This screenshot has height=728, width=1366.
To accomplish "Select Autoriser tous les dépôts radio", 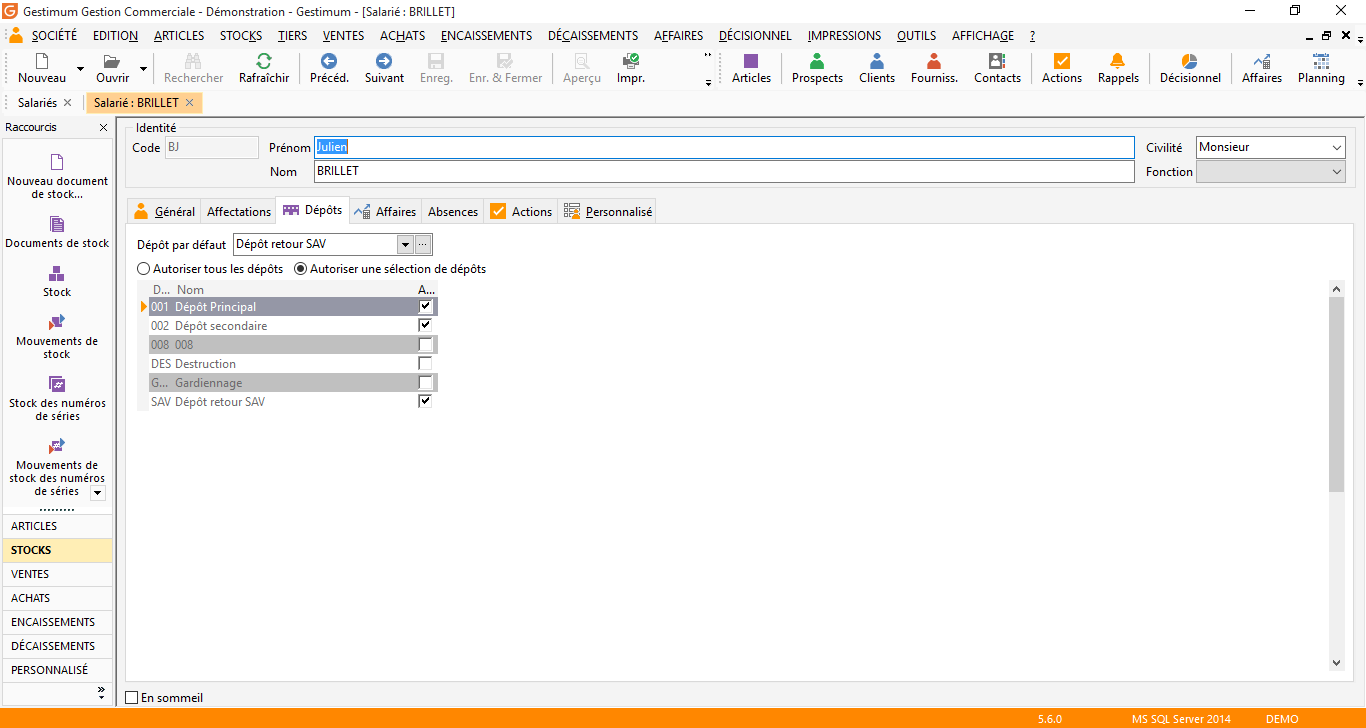I will pos(144,269).
